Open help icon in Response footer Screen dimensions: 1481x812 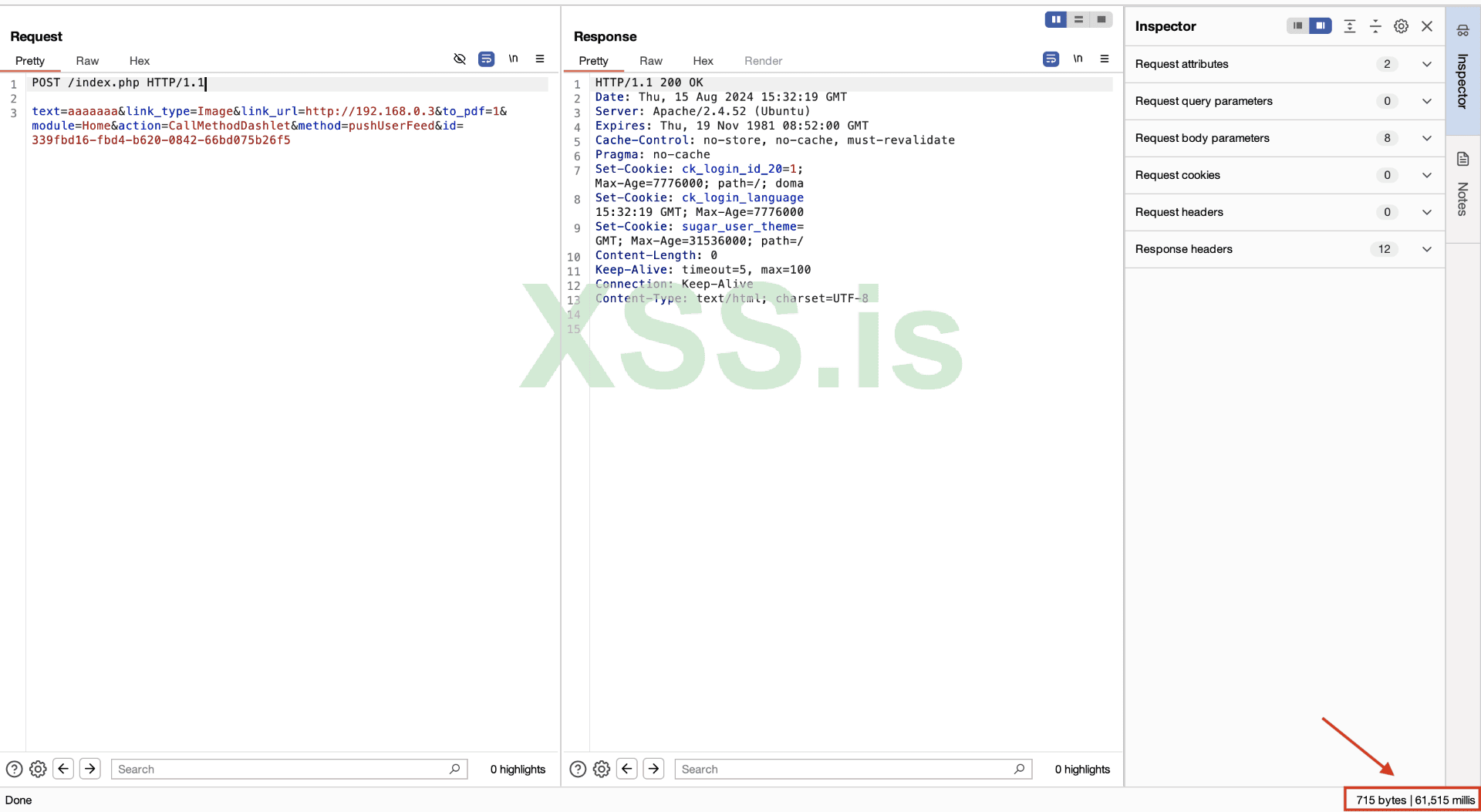(x=578, y=769)
